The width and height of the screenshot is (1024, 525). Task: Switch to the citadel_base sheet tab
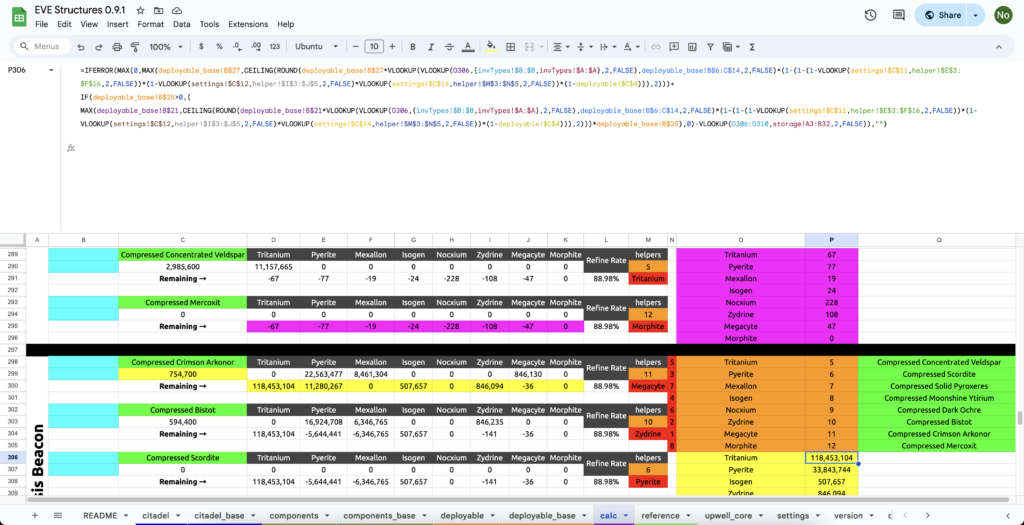[x=219, y=515]
